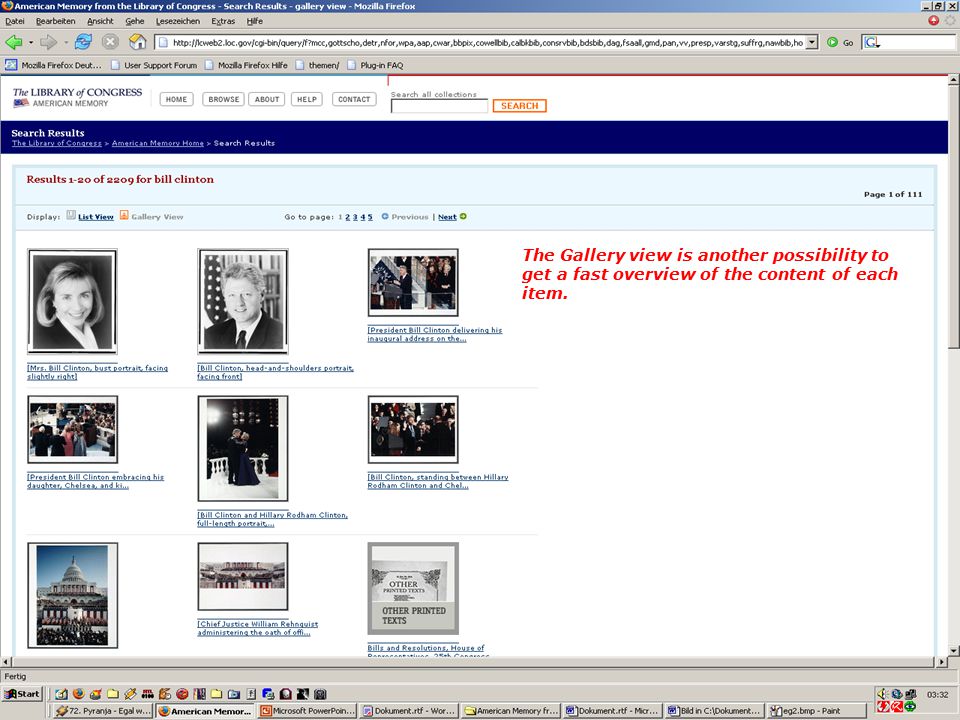Screen dimensions: 960x720
Task: Click the orange SEARCH button
Action: [519, 106]
